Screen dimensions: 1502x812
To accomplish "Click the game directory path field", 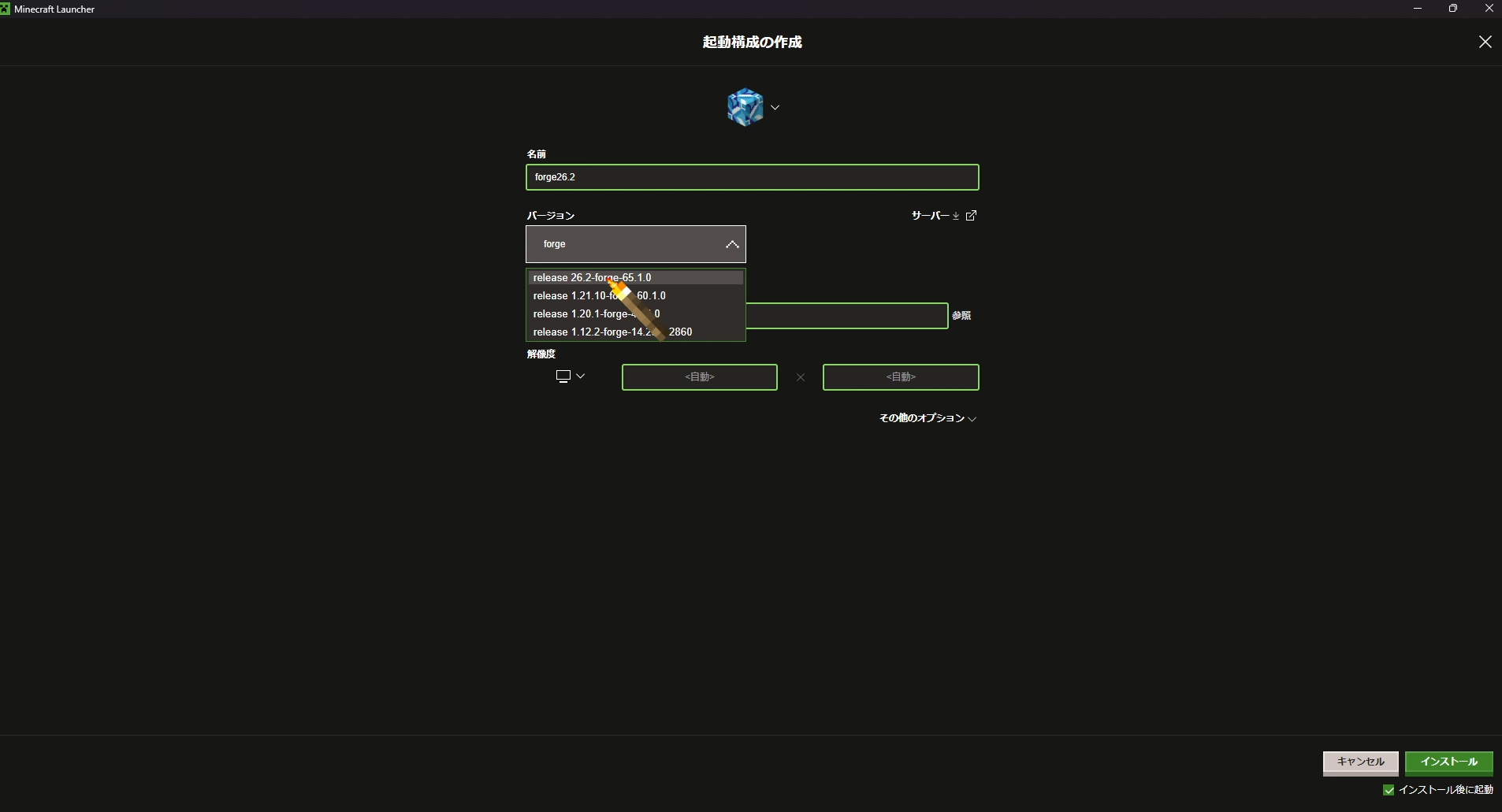I will [846, 316].
